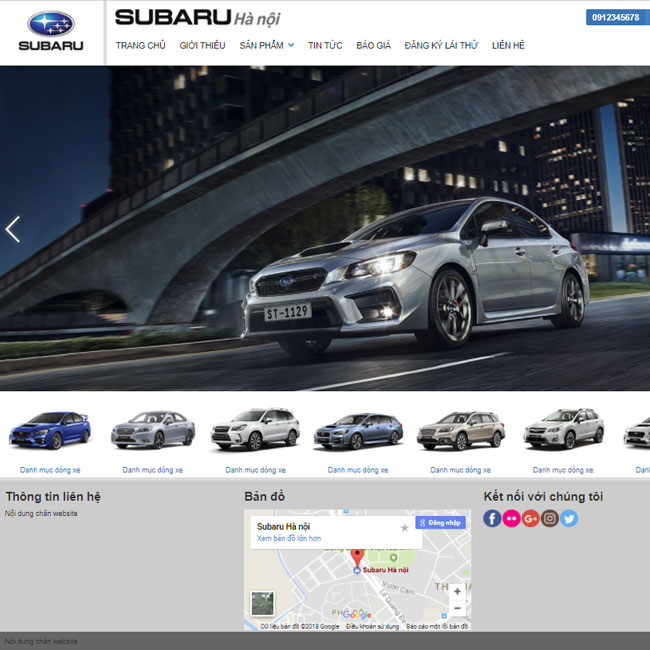Image resolution: width=650 pixels, height=650 pixels.
Task: Open the Instagram profile icon
Action: 549,518
